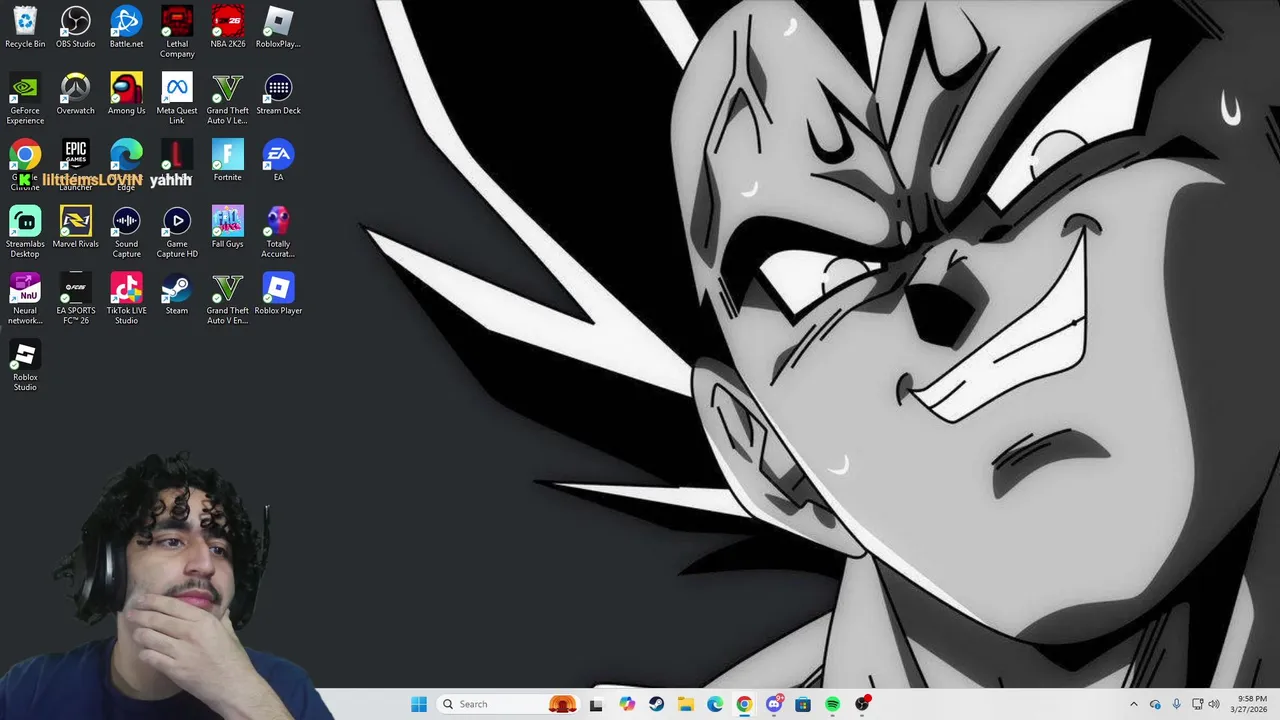The width and height of the screenshot is (1280, 720).
Task: Launch OBS Studio from the desktop
Action: click(x=76, y=27)
